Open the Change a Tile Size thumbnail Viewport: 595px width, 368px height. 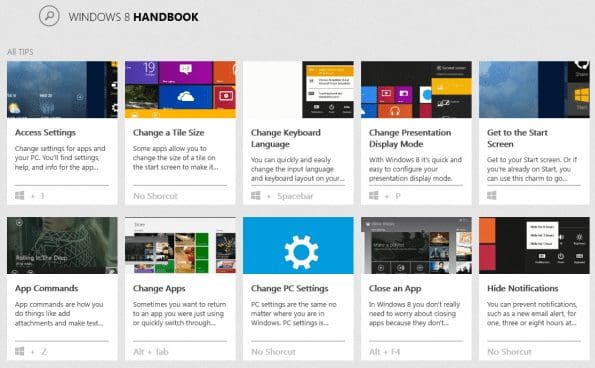180,90
